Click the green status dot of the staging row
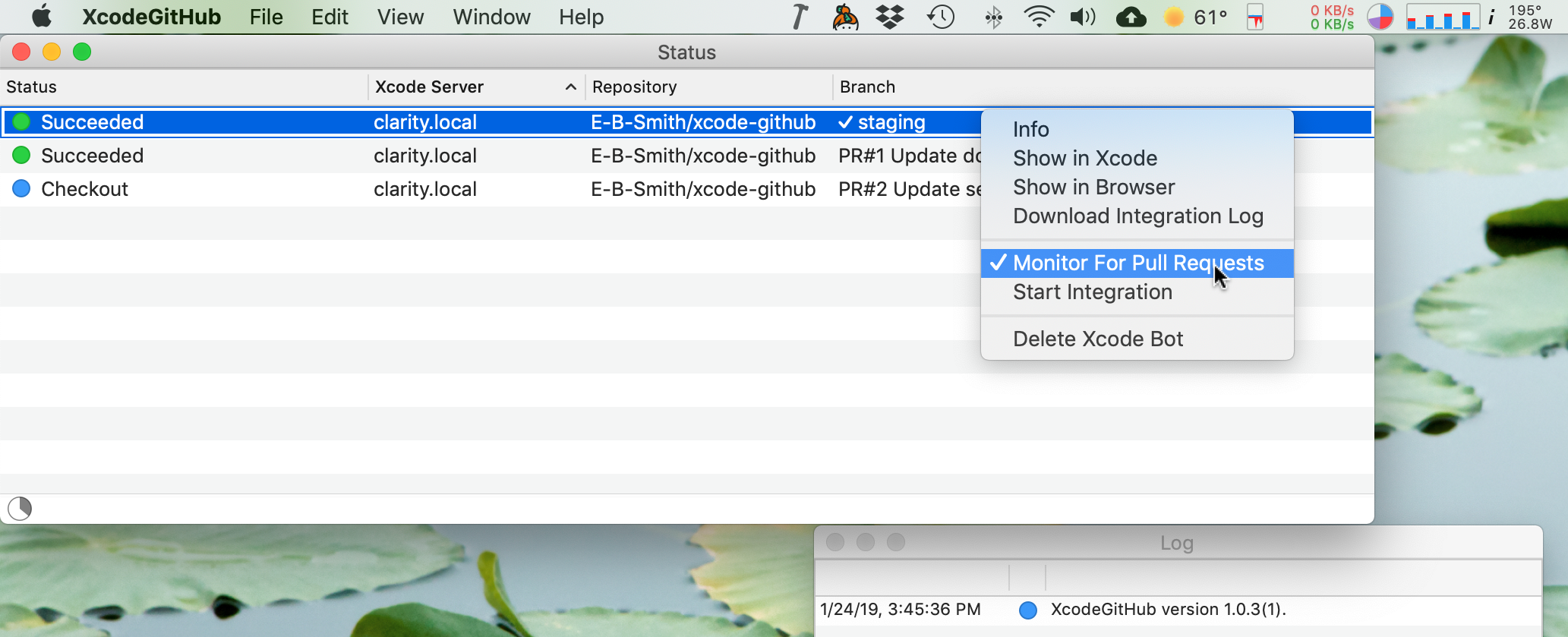The height and width of the screenshot is (637, 1568). pos(21,121)
